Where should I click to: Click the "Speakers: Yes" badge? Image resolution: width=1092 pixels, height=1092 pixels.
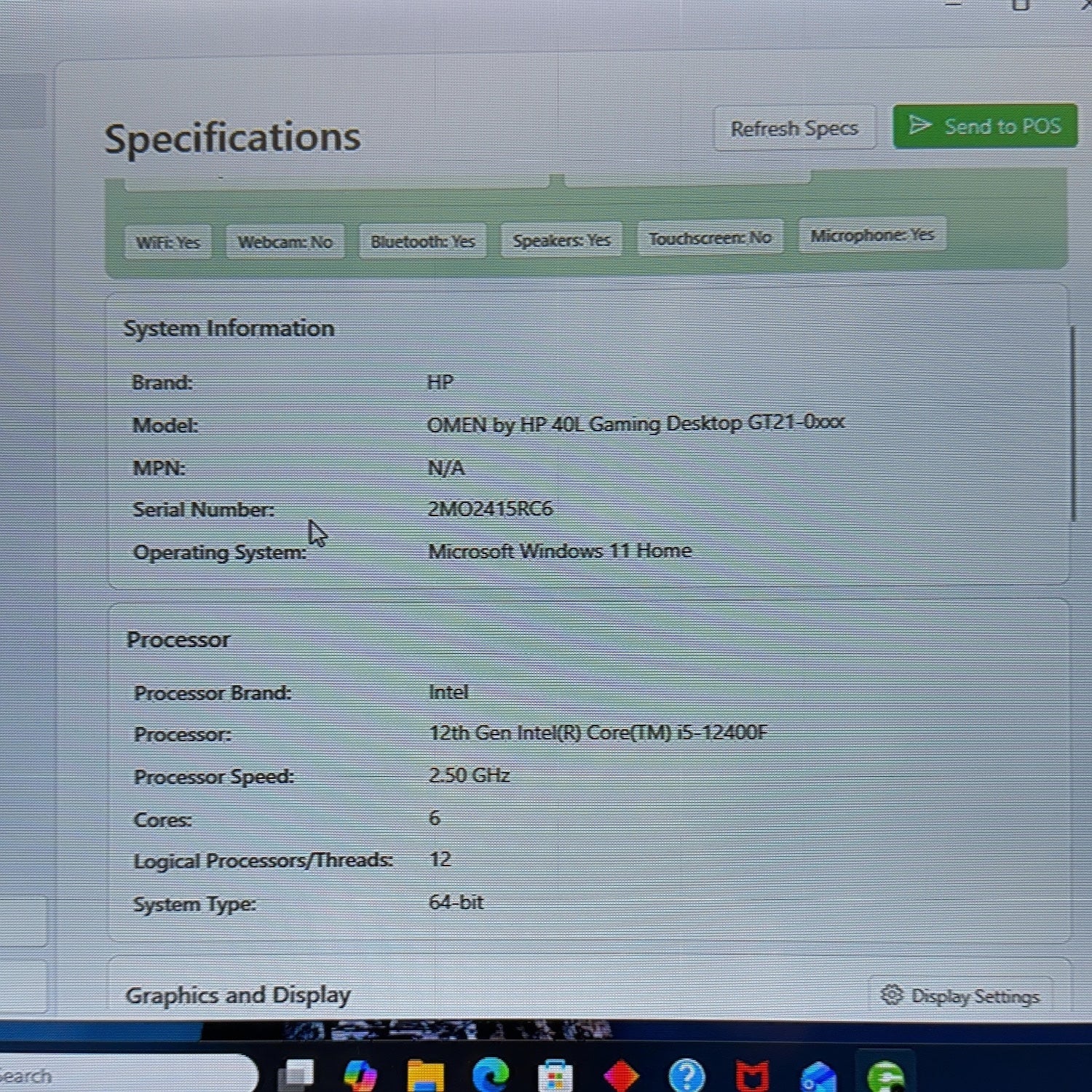(x=561, y=240)
